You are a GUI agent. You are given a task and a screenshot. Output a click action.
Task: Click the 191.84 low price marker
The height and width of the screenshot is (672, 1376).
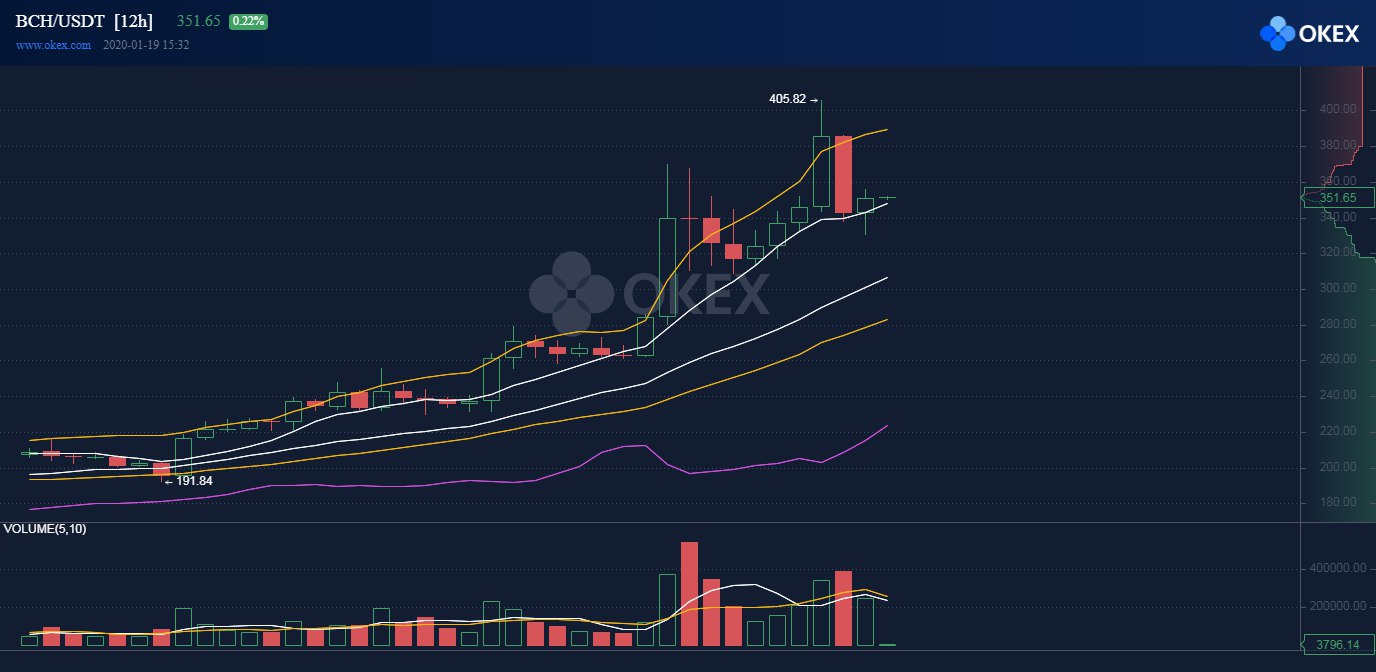(x=189, y=480)
